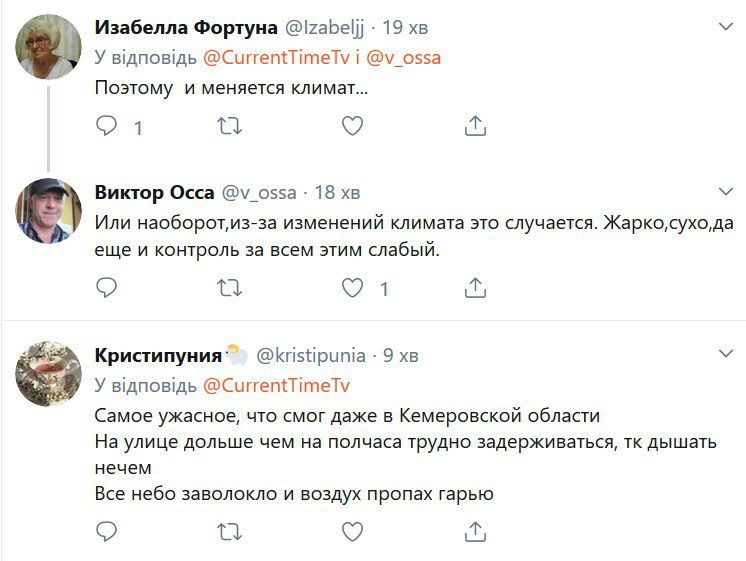Share Кристипуния's tweet
Screen dimensions: 746x561
[x=476, y=532]
